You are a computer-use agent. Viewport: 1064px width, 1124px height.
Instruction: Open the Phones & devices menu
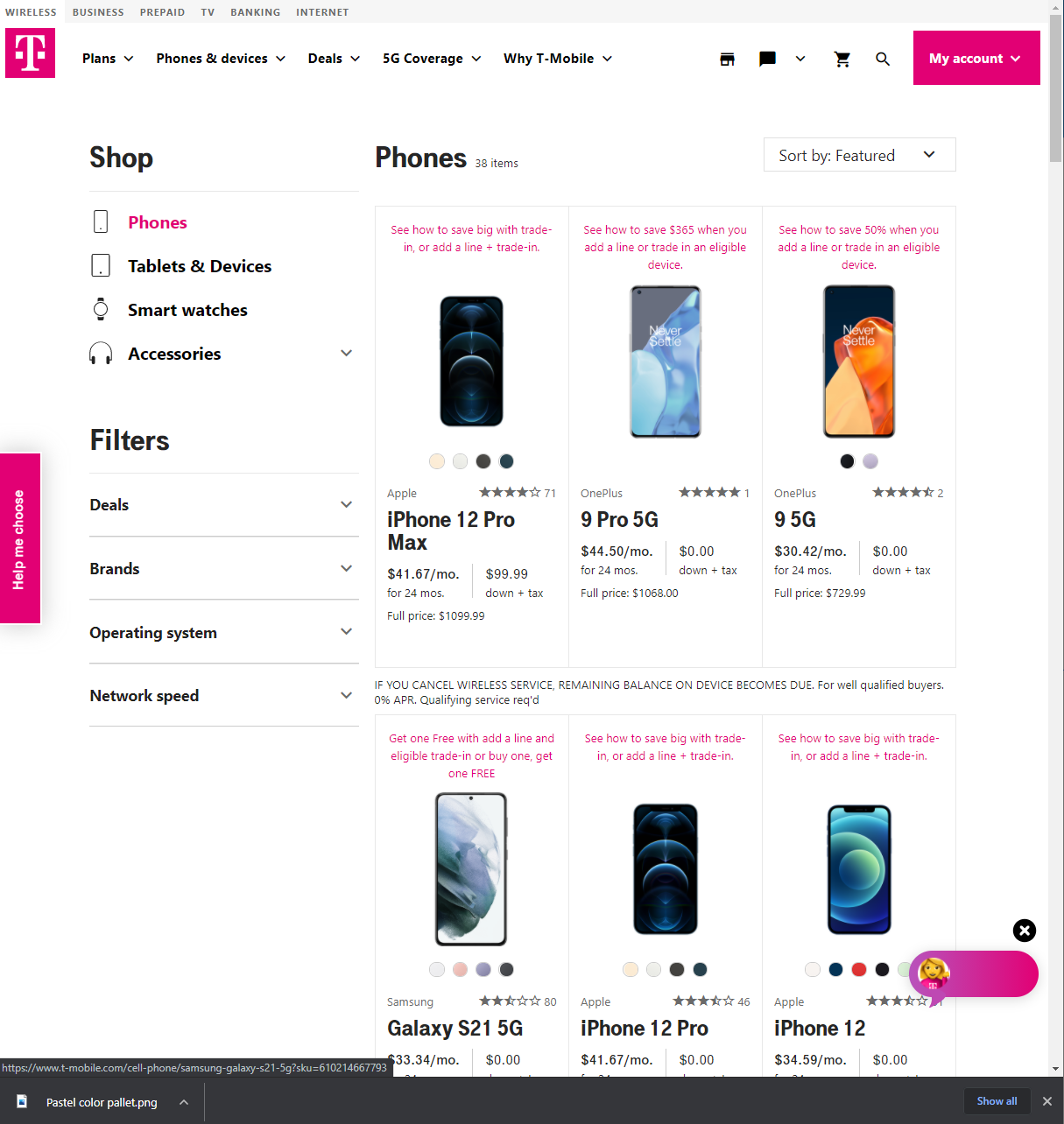point(221,59)
